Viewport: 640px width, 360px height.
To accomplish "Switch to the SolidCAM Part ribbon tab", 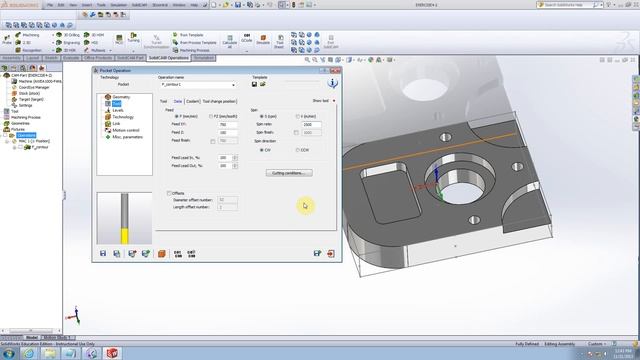I will (130, 58).
